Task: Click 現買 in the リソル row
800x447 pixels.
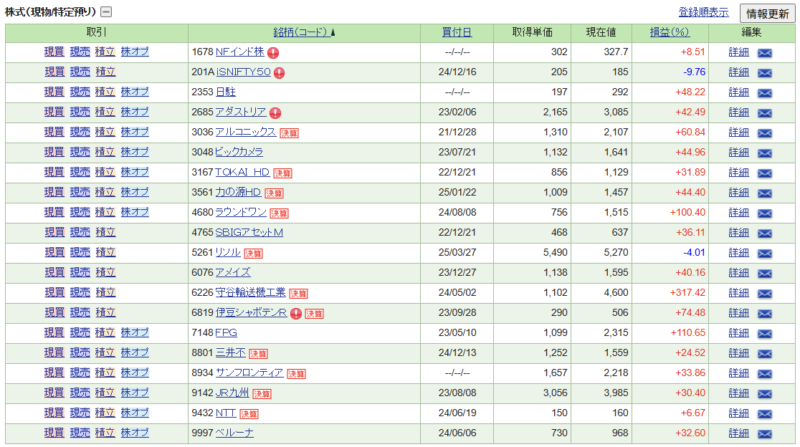Action: (54, 252)
